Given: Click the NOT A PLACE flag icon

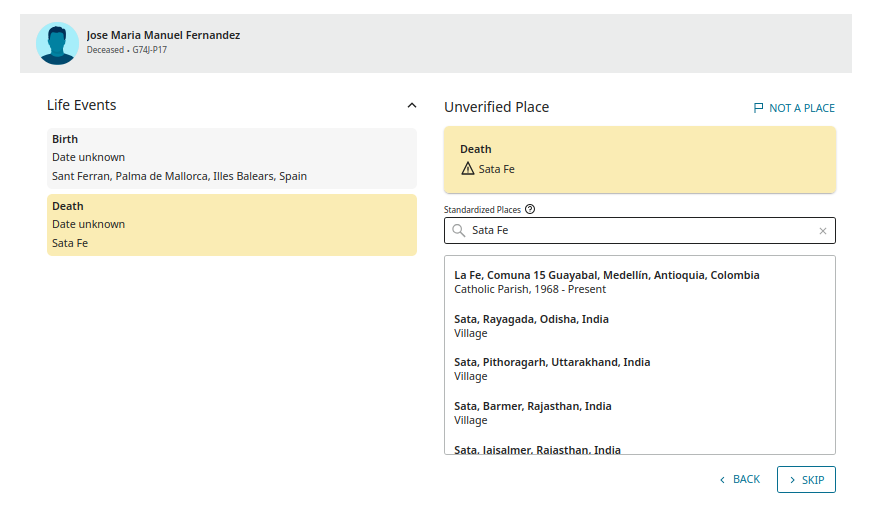Looking at the screenshot, I should 758,108.
